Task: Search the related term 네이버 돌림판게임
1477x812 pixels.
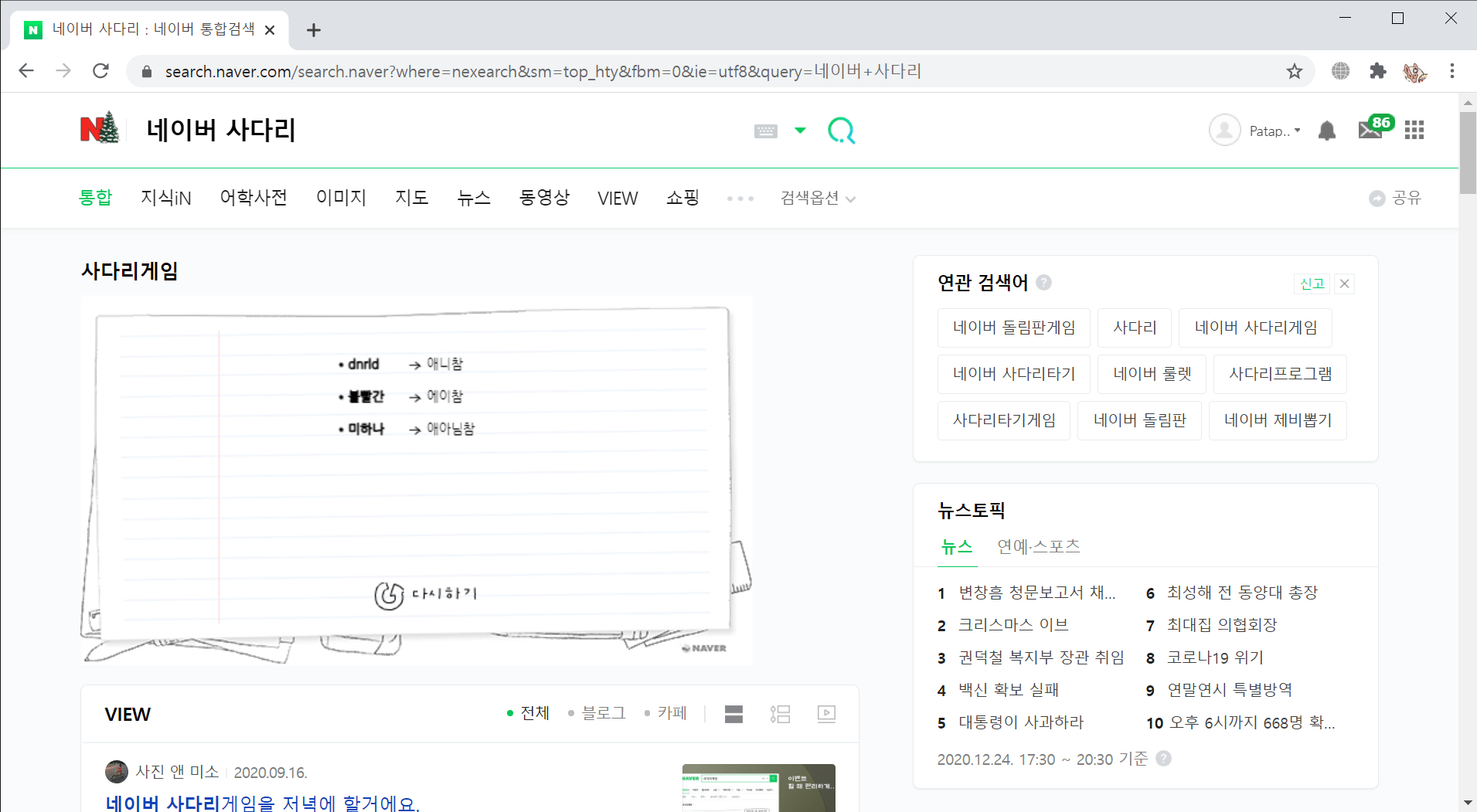Action: (x=1014, y=328)
